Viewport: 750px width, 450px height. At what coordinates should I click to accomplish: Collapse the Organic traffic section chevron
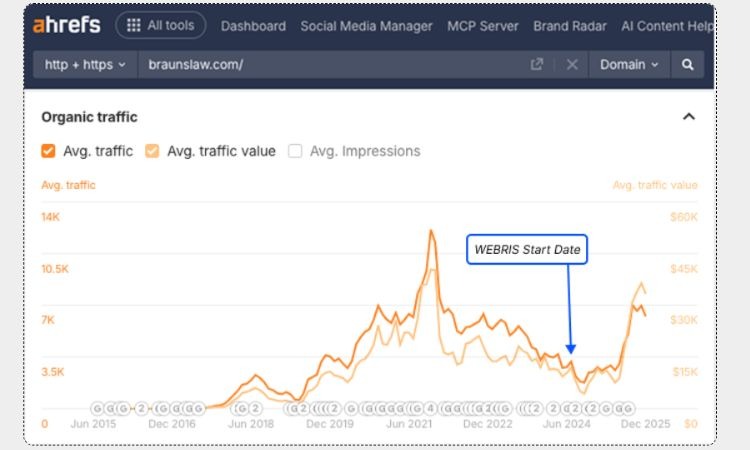pos(688,117)
